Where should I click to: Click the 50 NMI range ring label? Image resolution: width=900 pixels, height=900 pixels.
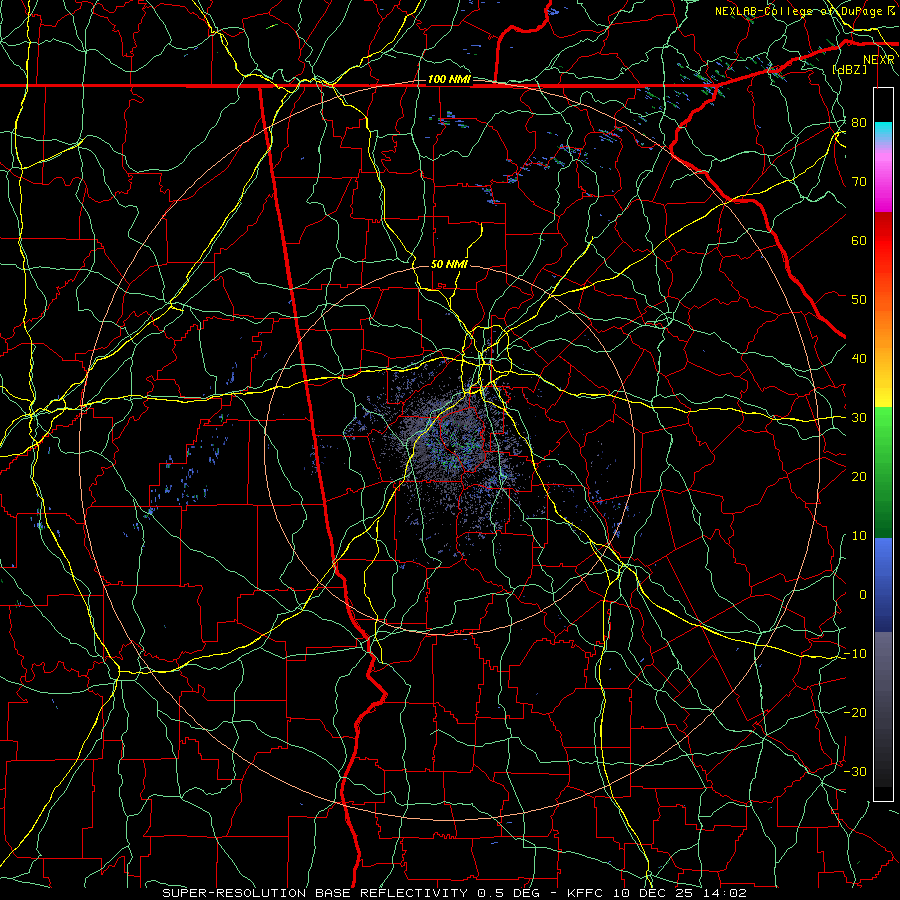pos(449,264)
